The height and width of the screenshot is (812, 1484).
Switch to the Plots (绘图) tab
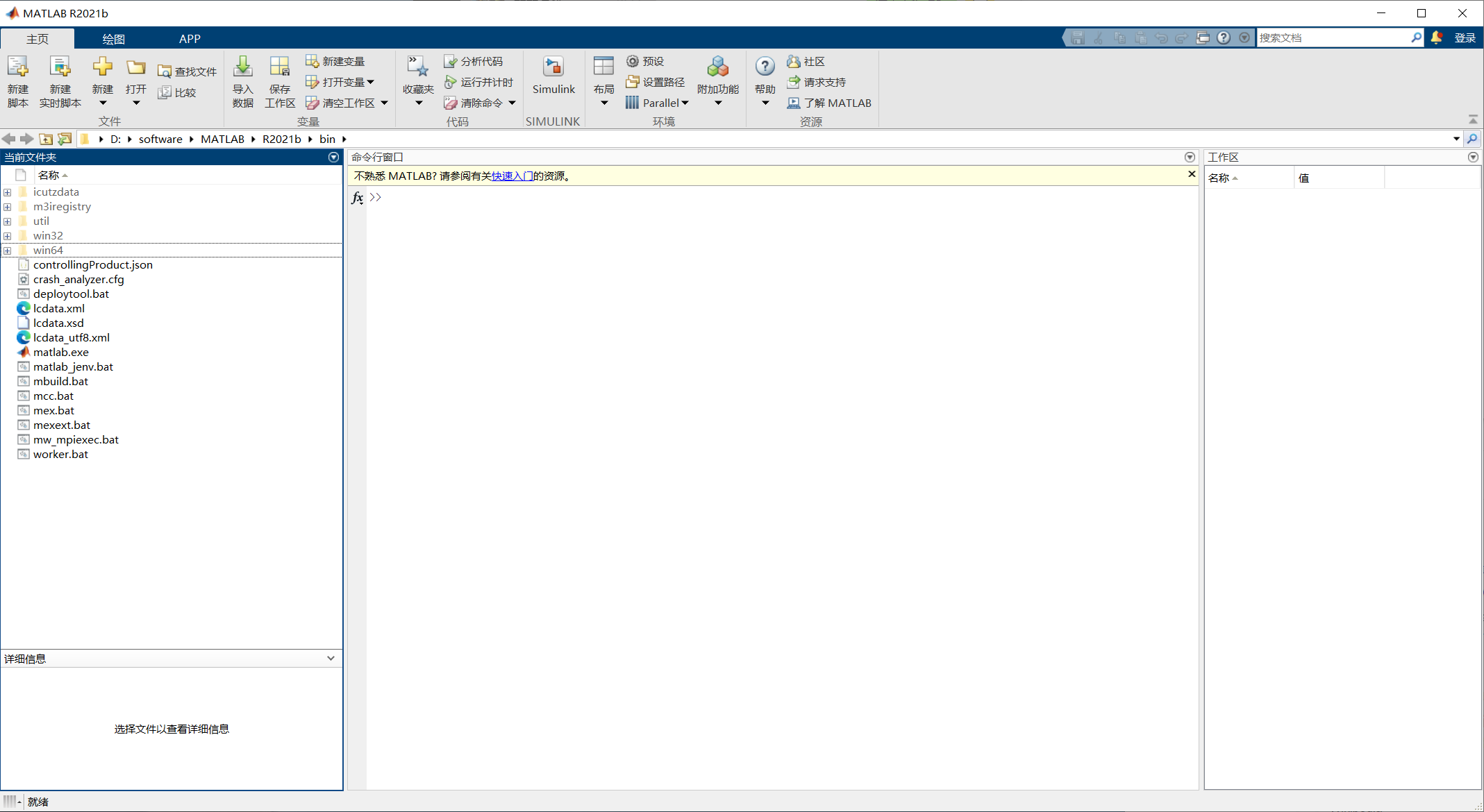pos(114,39)
